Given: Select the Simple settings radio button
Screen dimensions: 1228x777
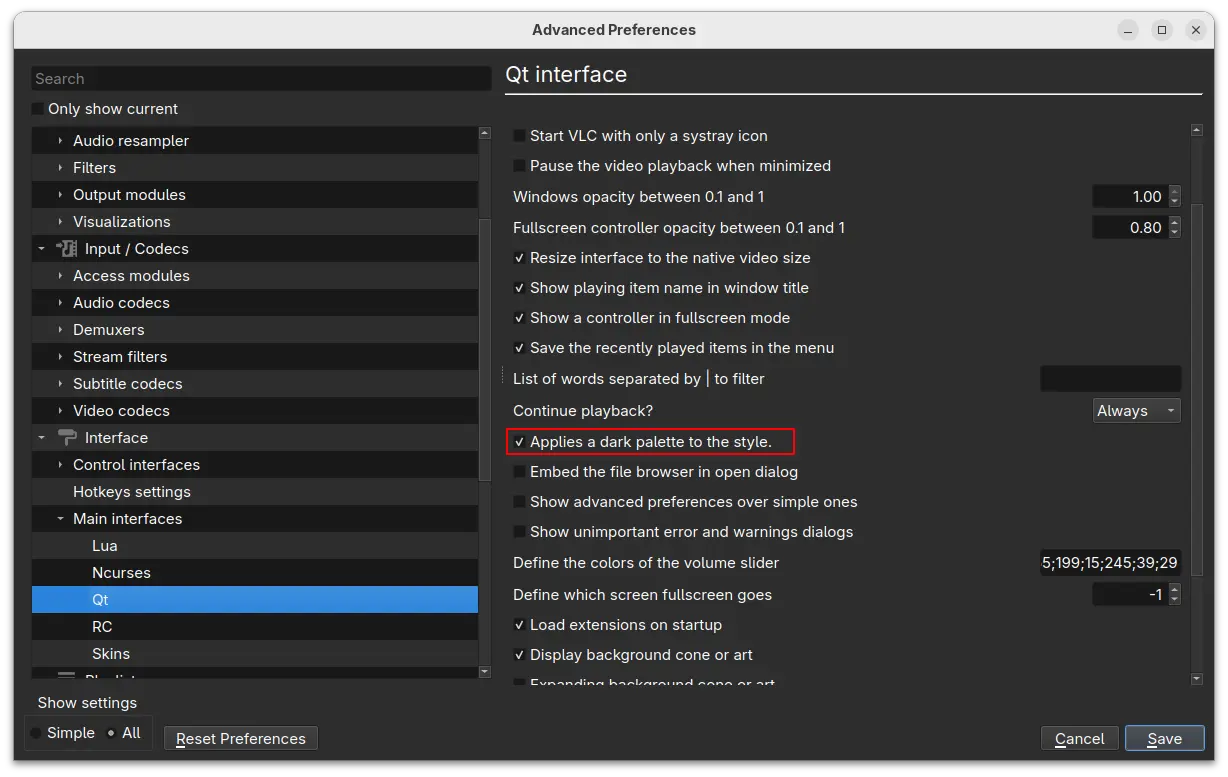Looking at the screenshot, I should [x=36, y=733].
